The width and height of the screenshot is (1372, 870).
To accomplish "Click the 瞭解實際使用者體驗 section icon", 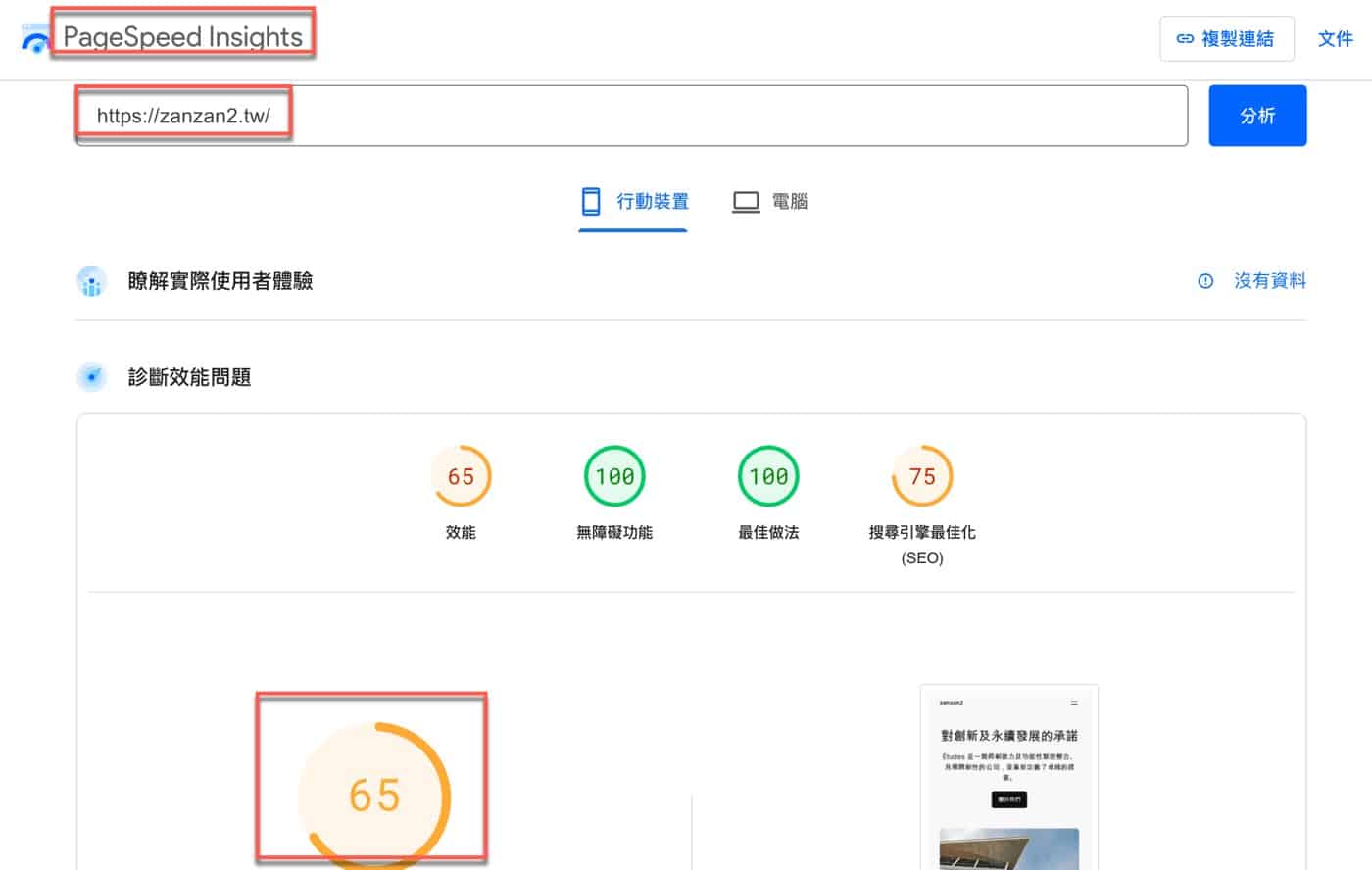I will 92,281.
